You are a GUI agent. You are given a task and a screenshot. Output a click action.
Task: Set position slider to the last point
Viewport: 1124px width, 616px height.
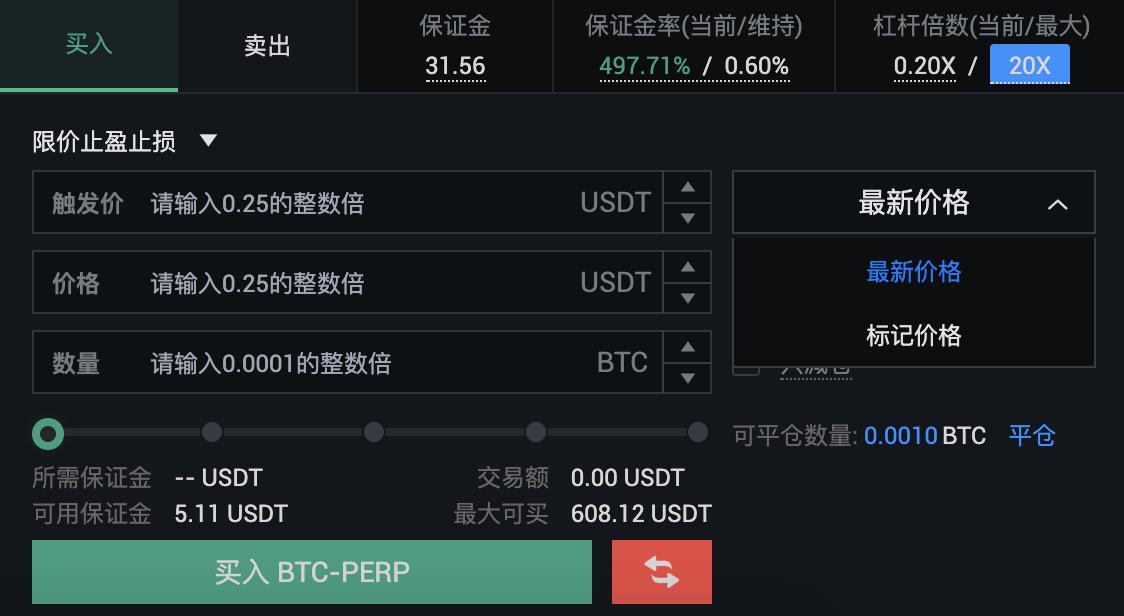tap(697, 432)
